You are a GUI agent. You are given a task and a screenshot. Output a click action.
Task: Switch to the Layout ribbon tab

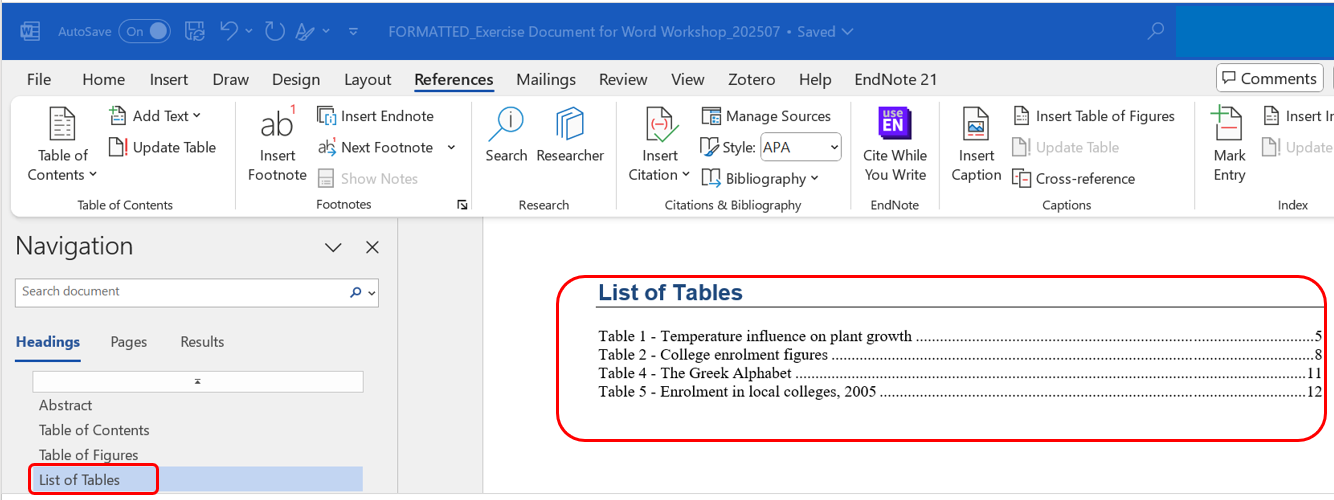point(367,80)
